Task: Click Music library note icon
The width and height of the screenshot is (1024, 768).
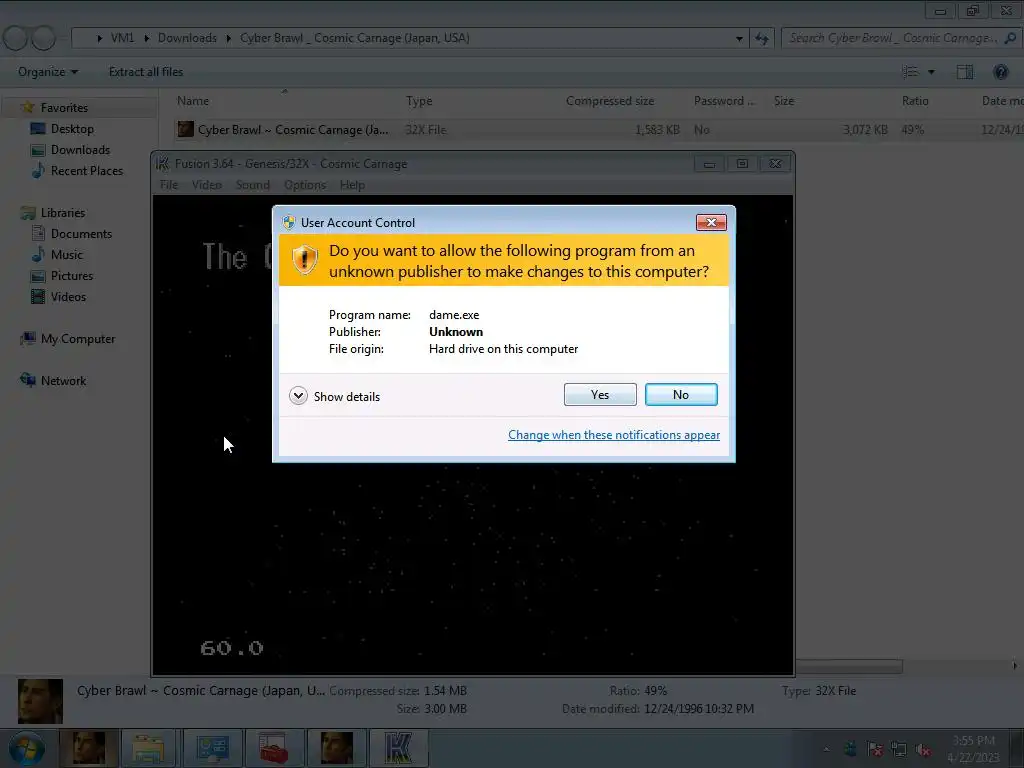Action: [39, 254]
